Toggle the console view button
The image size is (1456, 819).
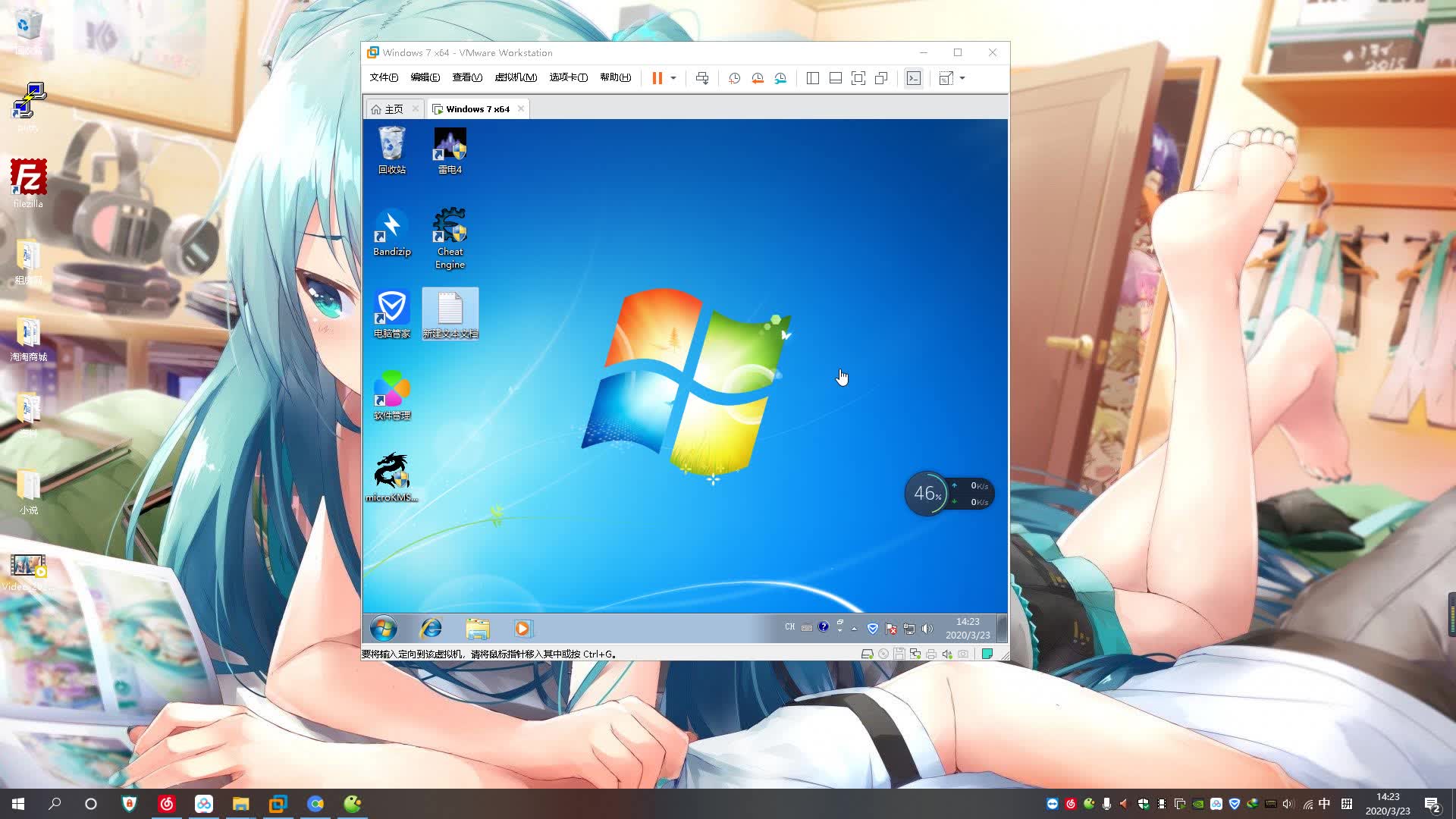[914, 78]
